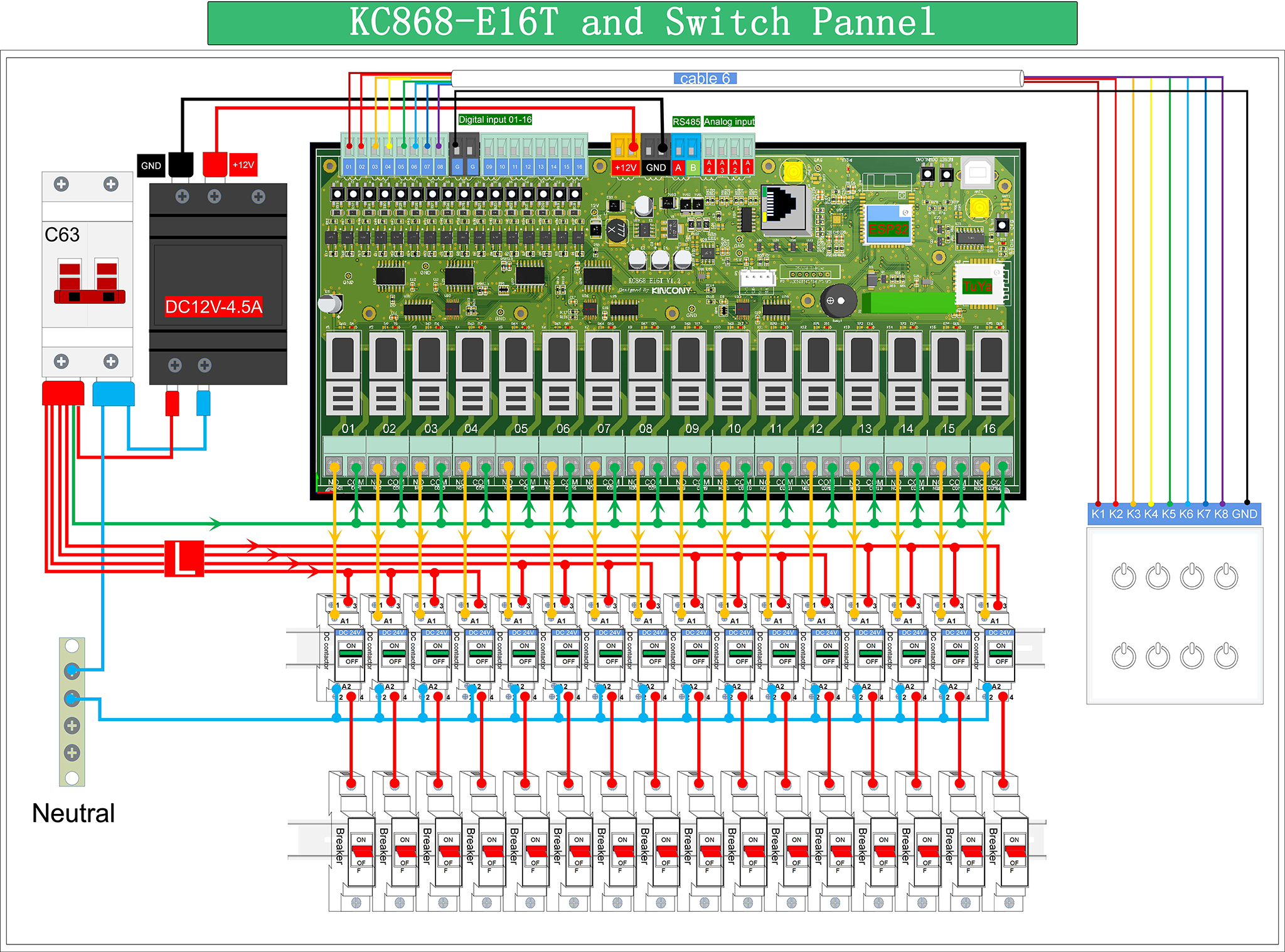This screenshot has height=952, width=1285.
Task: Click the DC12V-4.5A power supply label
Action: pyautogui.click(x=213, y=307)
